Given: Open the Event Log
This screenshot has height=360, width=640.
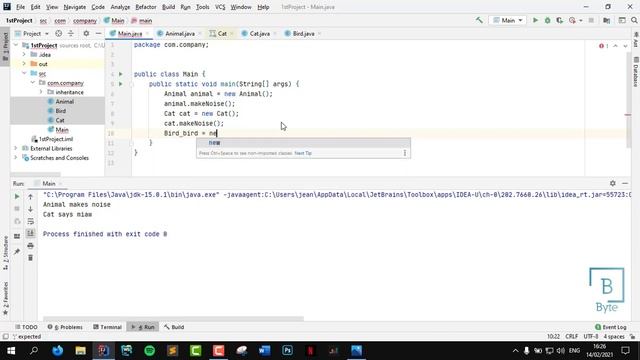Looking at the screenshot, I should coord(611,327).
